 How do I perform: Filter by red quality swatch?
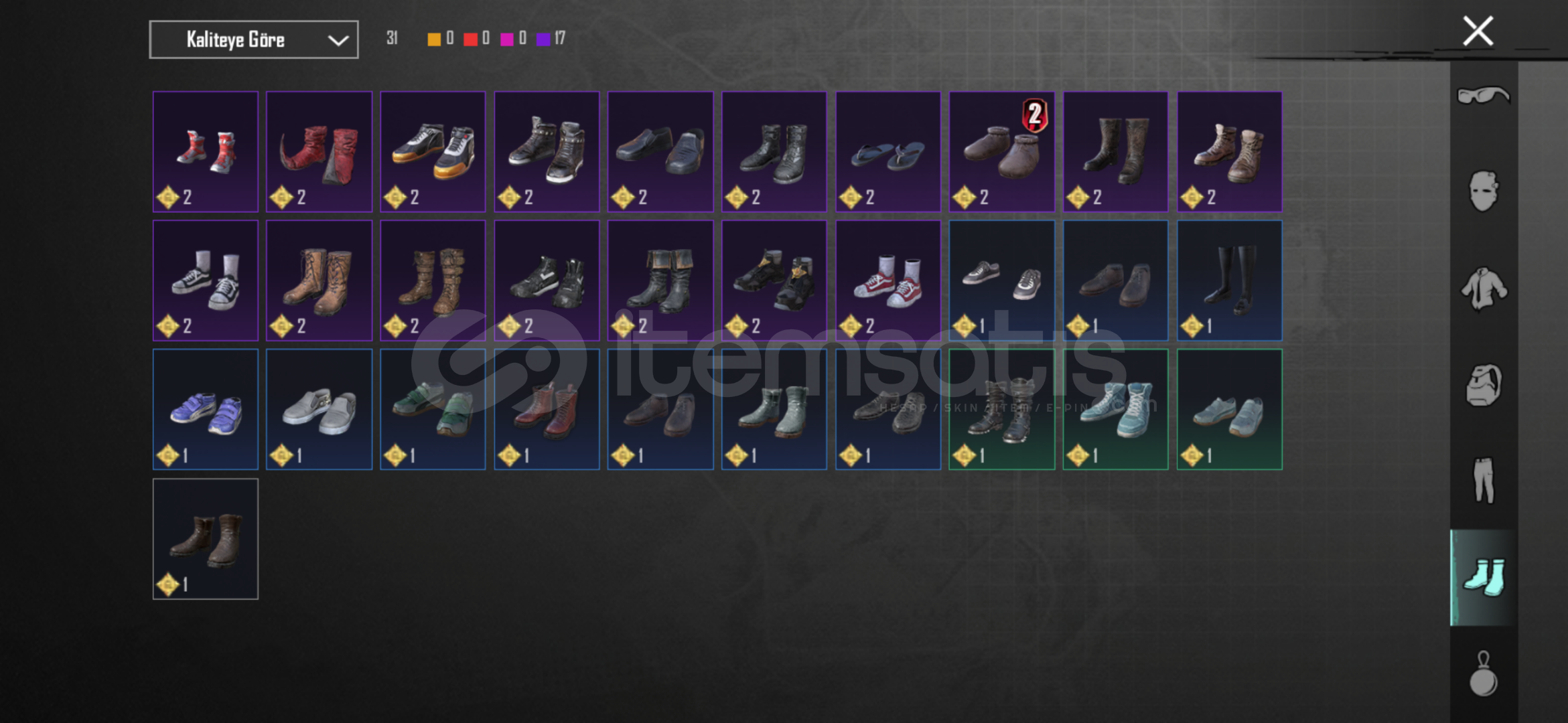[470, 39]
